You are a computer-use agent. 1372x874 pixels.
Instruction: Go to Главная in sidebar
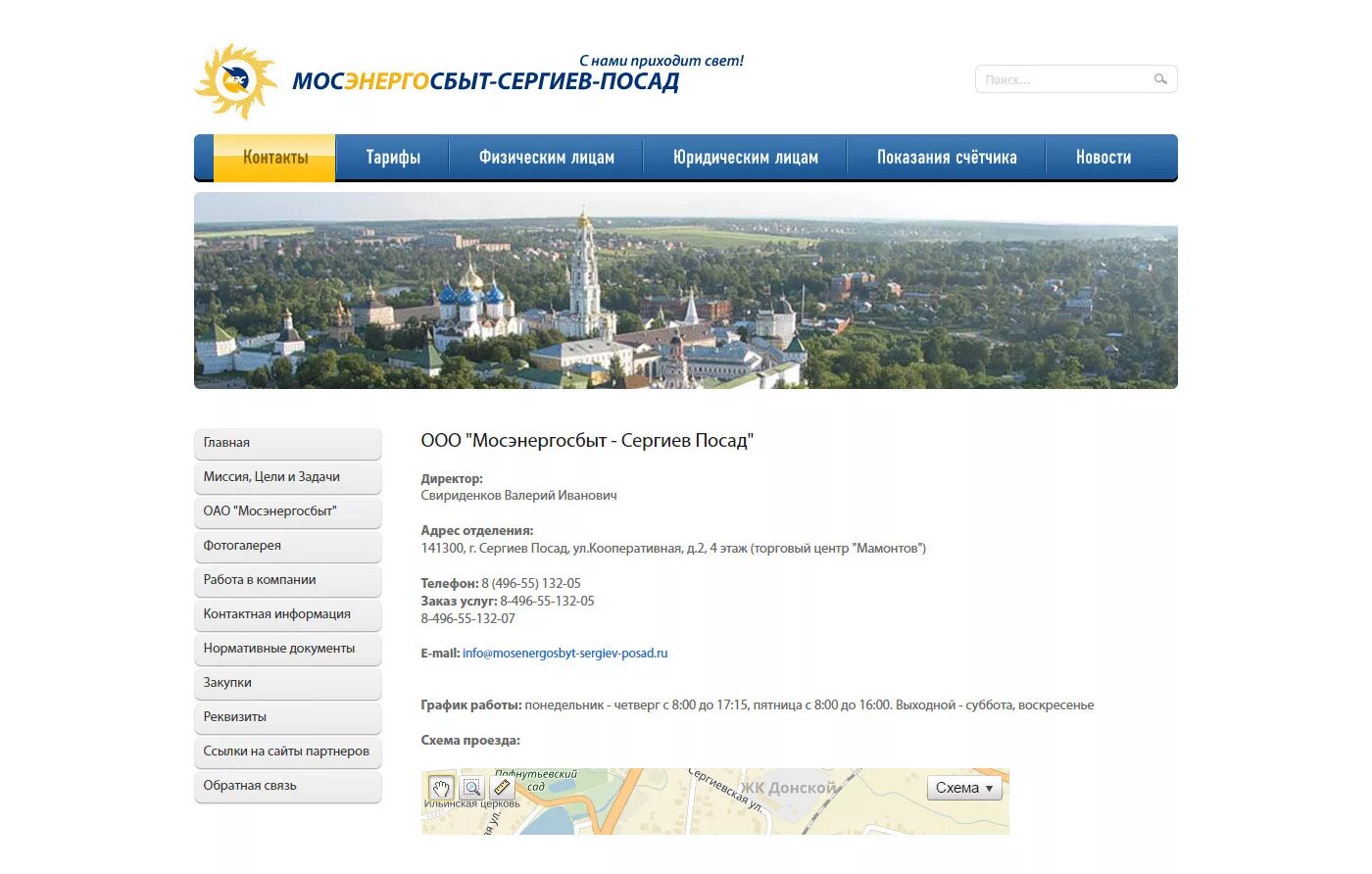[x=288, y=443]
